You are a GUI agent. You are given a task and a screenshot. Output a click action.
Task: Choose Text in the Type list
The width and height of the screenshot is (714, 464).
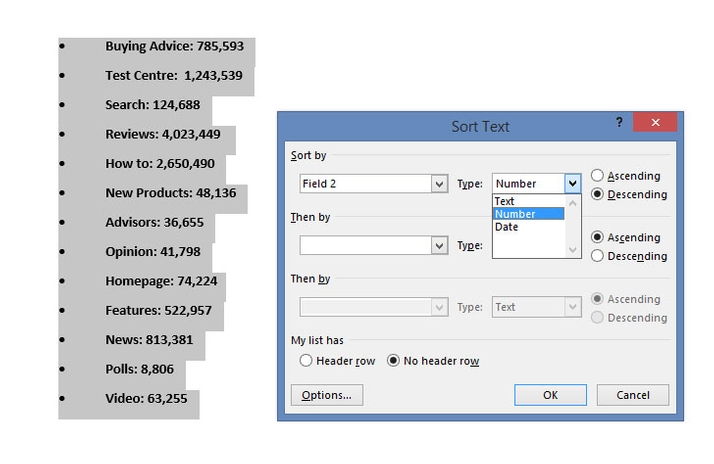(528, 201)
